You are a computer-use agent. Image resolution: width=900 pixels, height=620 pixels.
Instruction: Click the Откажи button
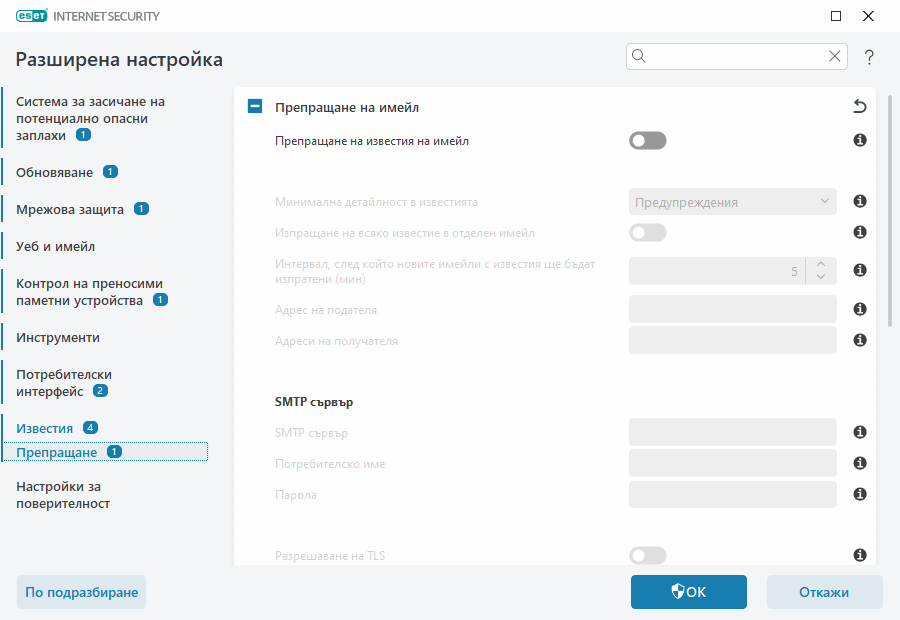click(x=824, y=592)
